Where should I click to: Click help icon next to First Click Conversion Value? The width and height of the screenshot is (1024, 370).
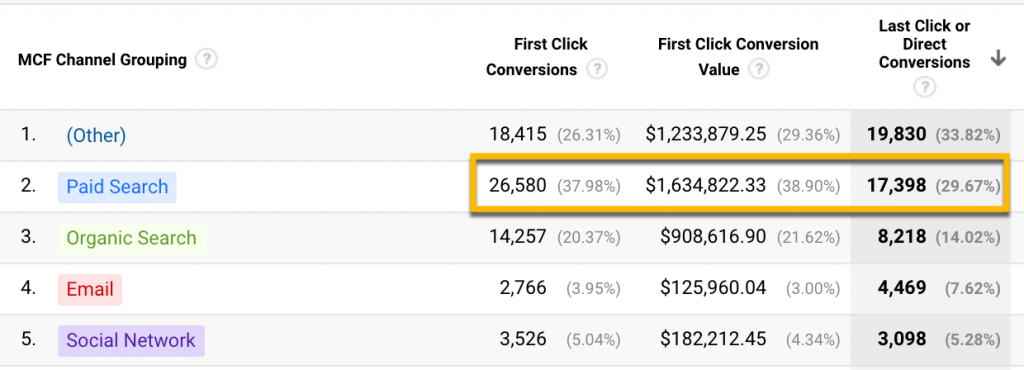pos(758,69)
